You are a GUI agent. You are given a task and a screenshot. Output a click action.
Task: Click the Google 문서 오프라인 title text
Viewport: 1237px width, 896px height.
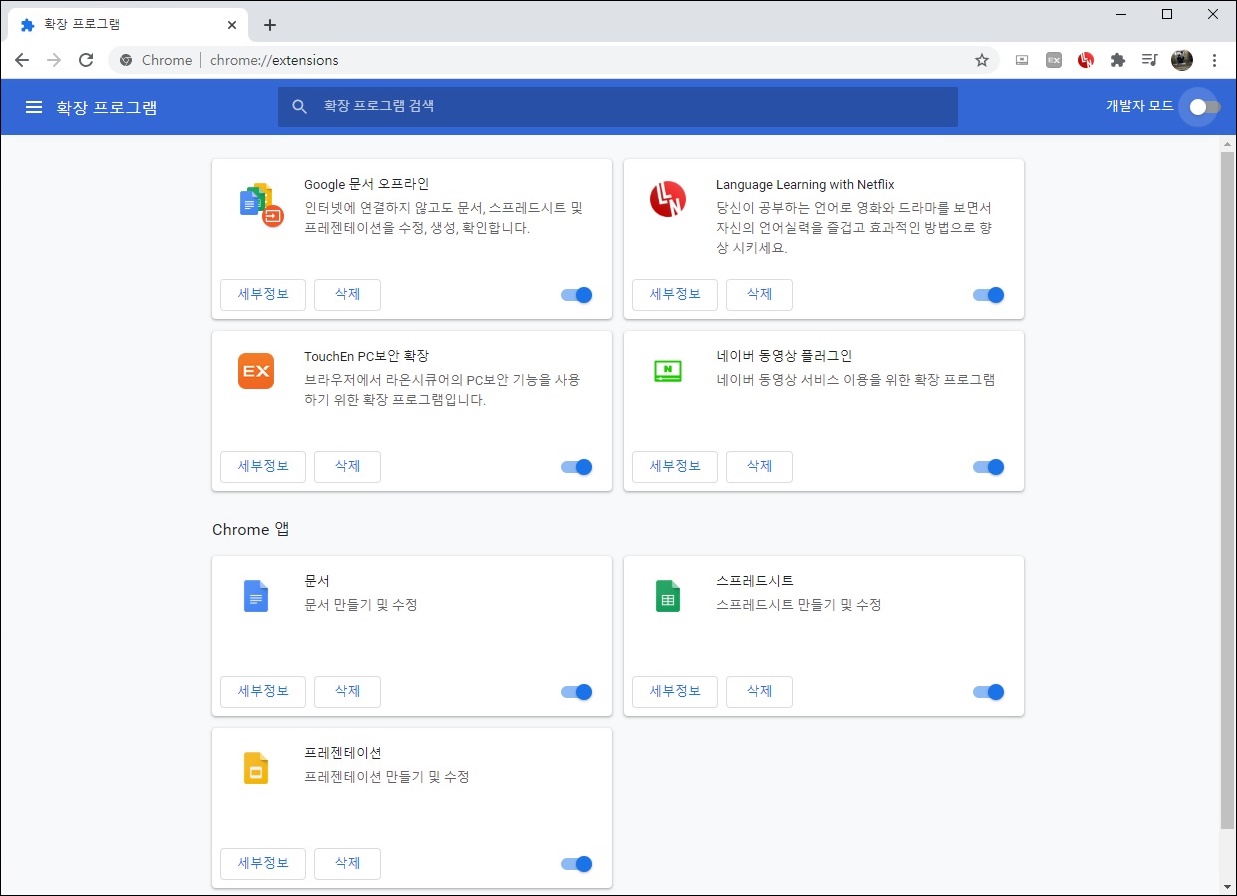pos(367,184)
